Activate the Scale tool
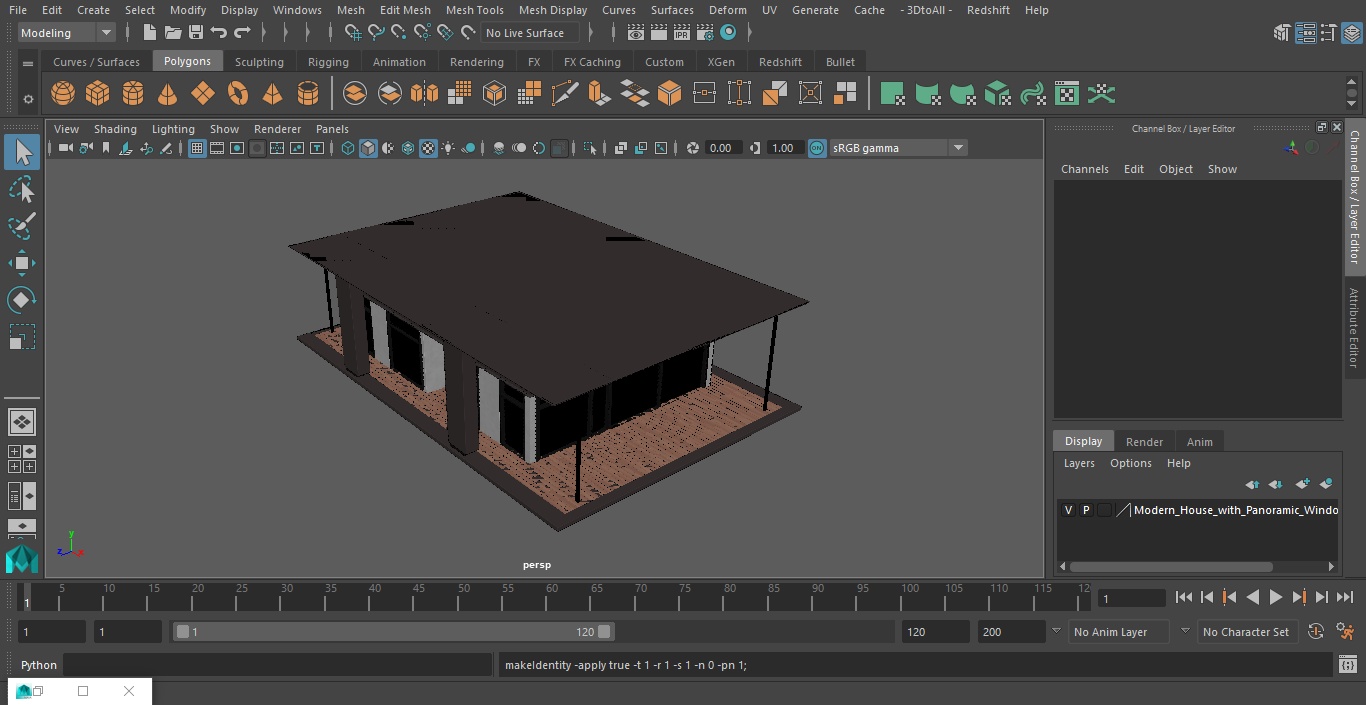 click(x=22, y=337)
